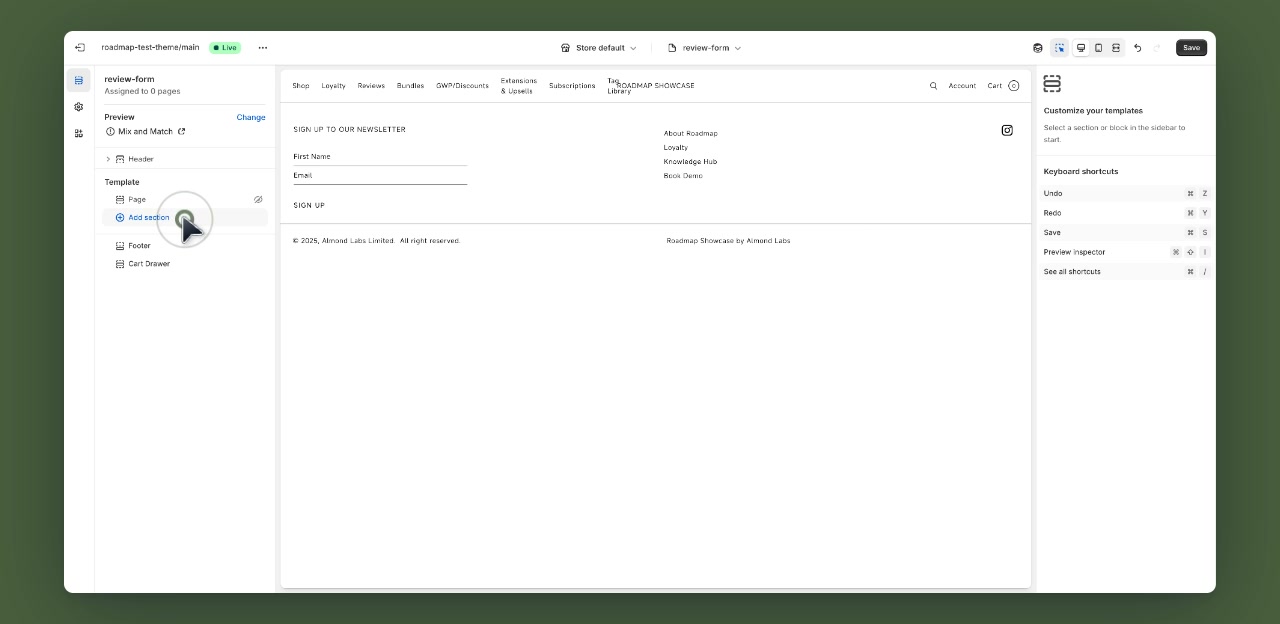Open the review-form template dropdown
This screenshot has width=1280, height=624.
[704, 47]
